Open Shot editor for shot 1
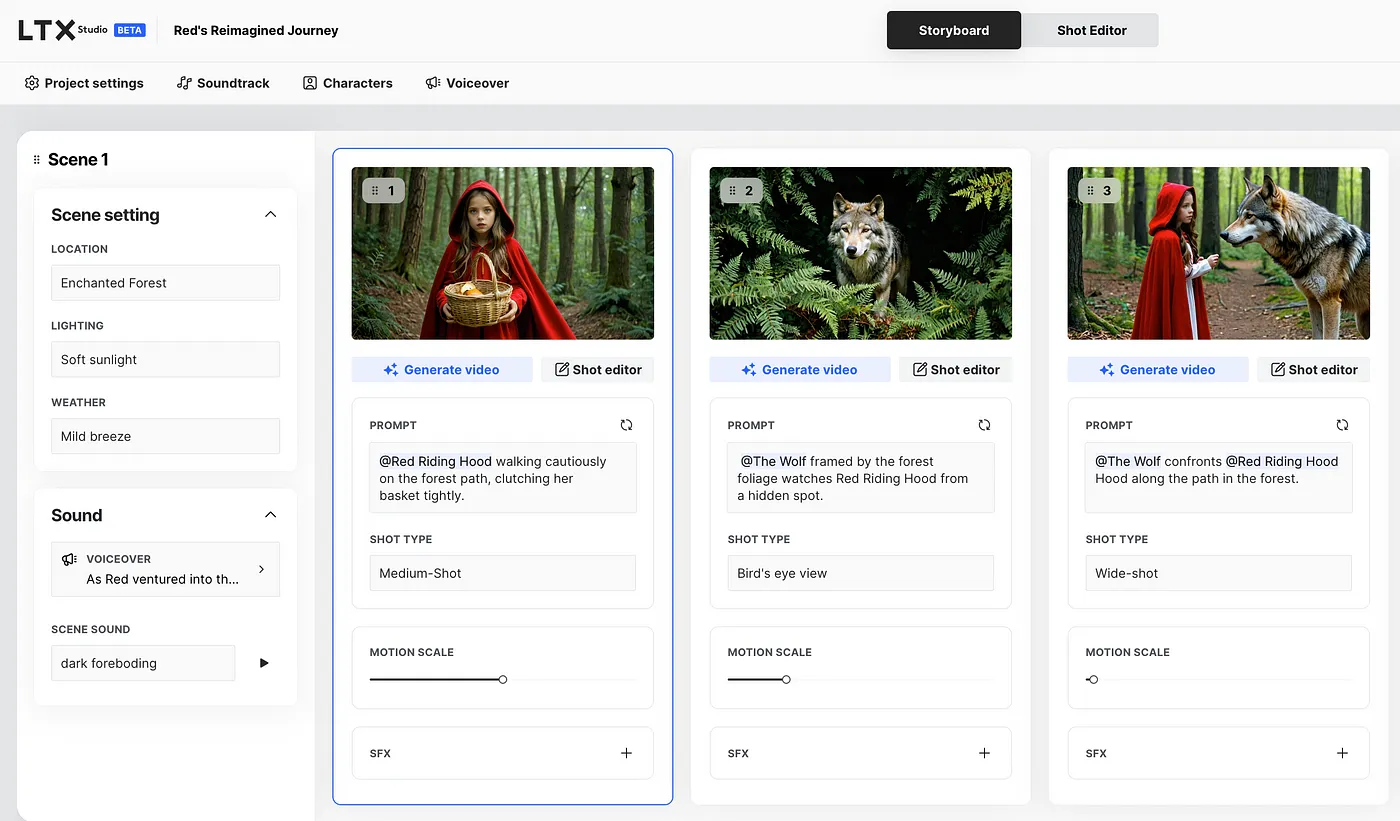This screenshot has width=1400, height=821. [598, 369]
